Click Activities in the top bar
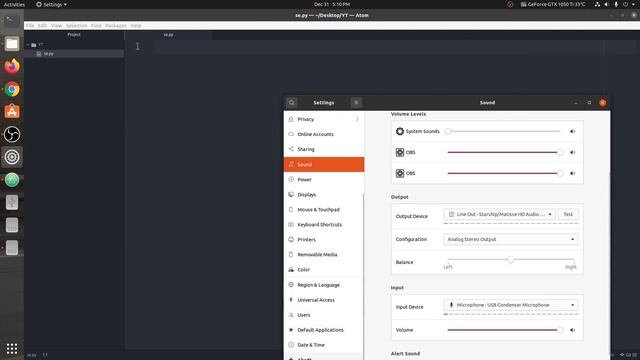Screen dimensions: 640x360 14,4
